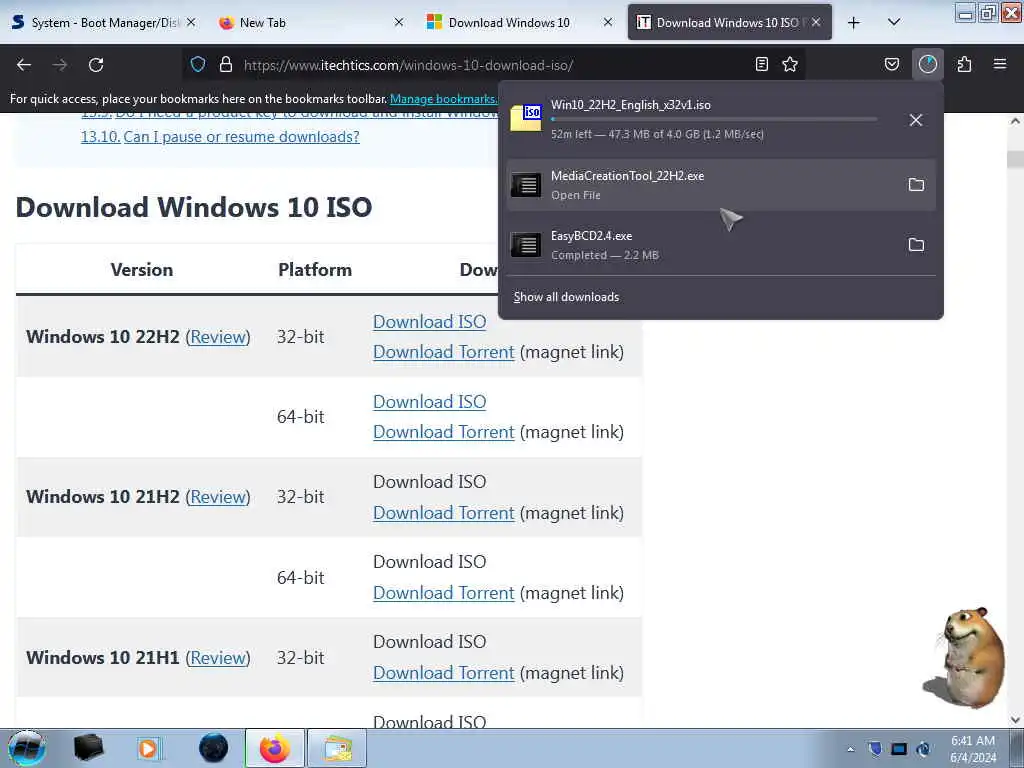
Task: Open the ISO file icon in downloads
Action: coord(526,118)
